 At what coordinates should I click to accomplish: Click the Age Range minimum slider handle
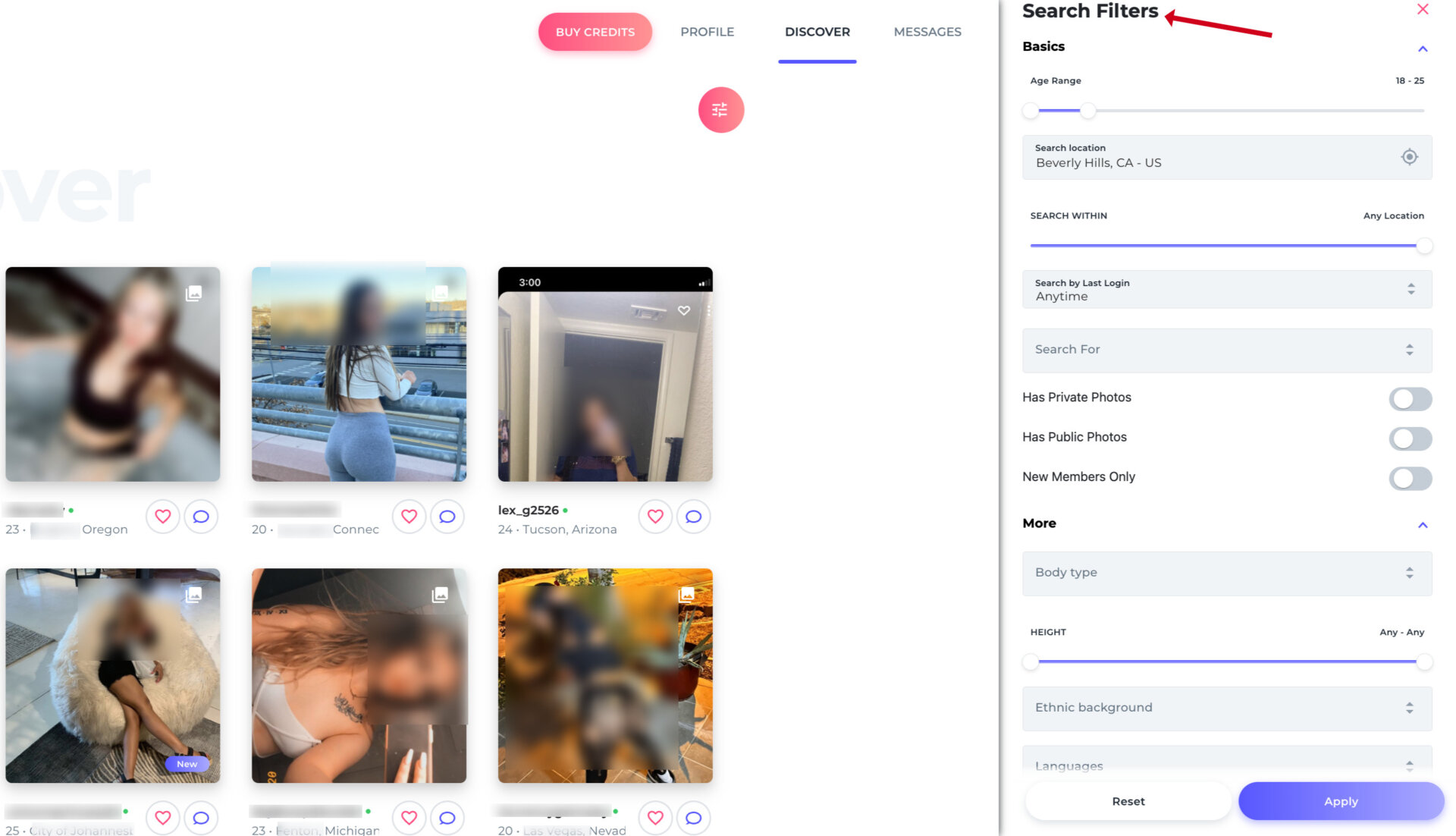pos(1030,111)
